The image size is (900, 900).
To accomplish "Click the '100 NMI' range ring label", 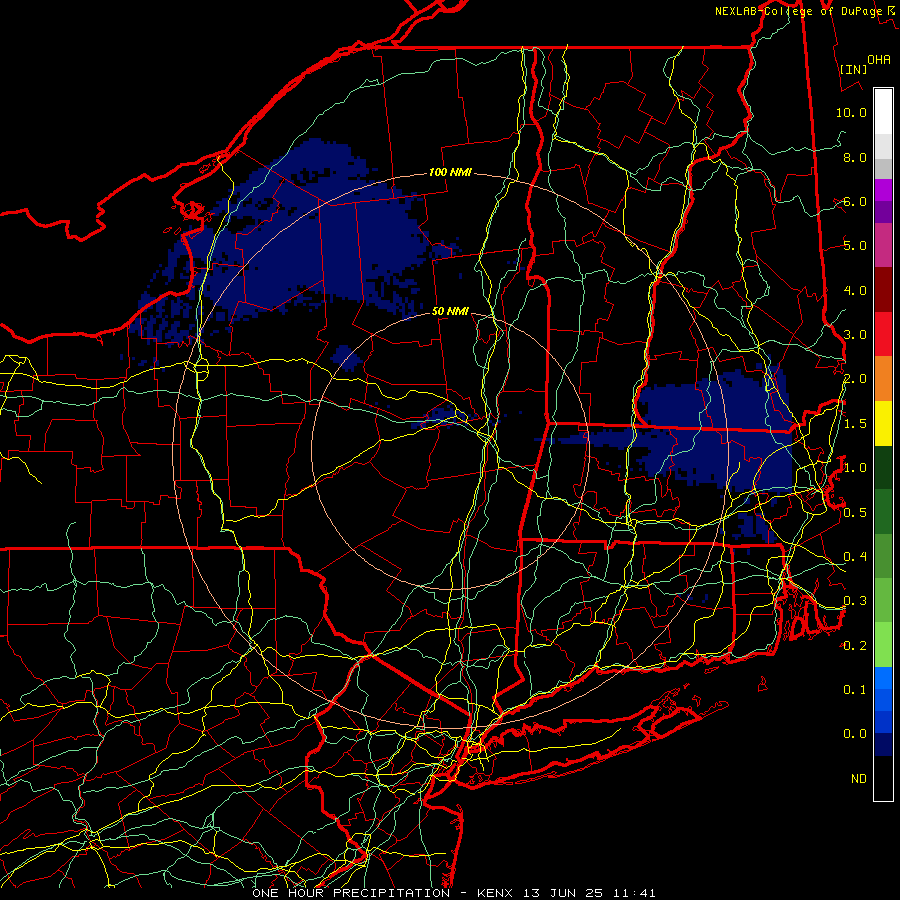I will tap(450, 172).
